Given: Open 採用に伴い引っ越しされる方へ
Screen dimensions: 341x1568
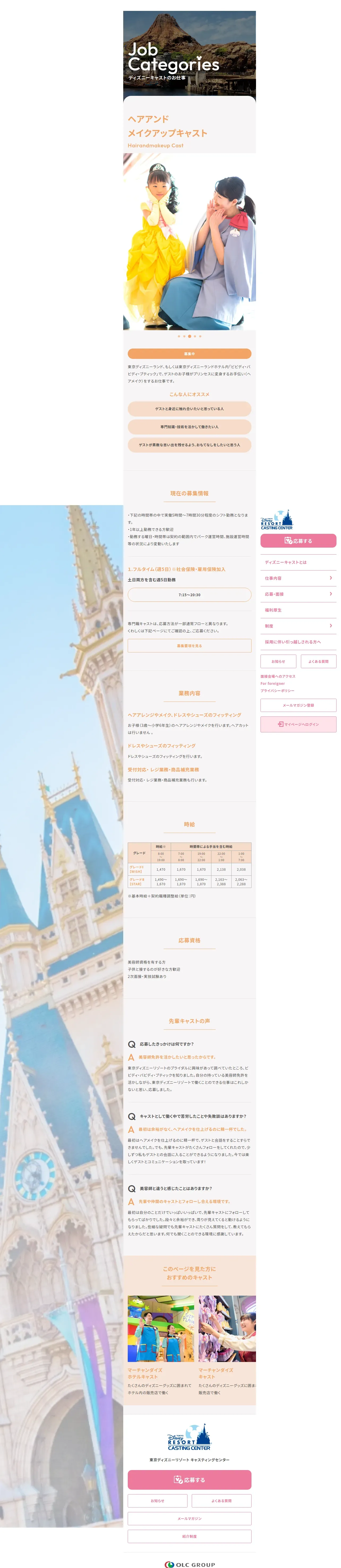Looking at the screenshot, I should [x=299, y=642].
